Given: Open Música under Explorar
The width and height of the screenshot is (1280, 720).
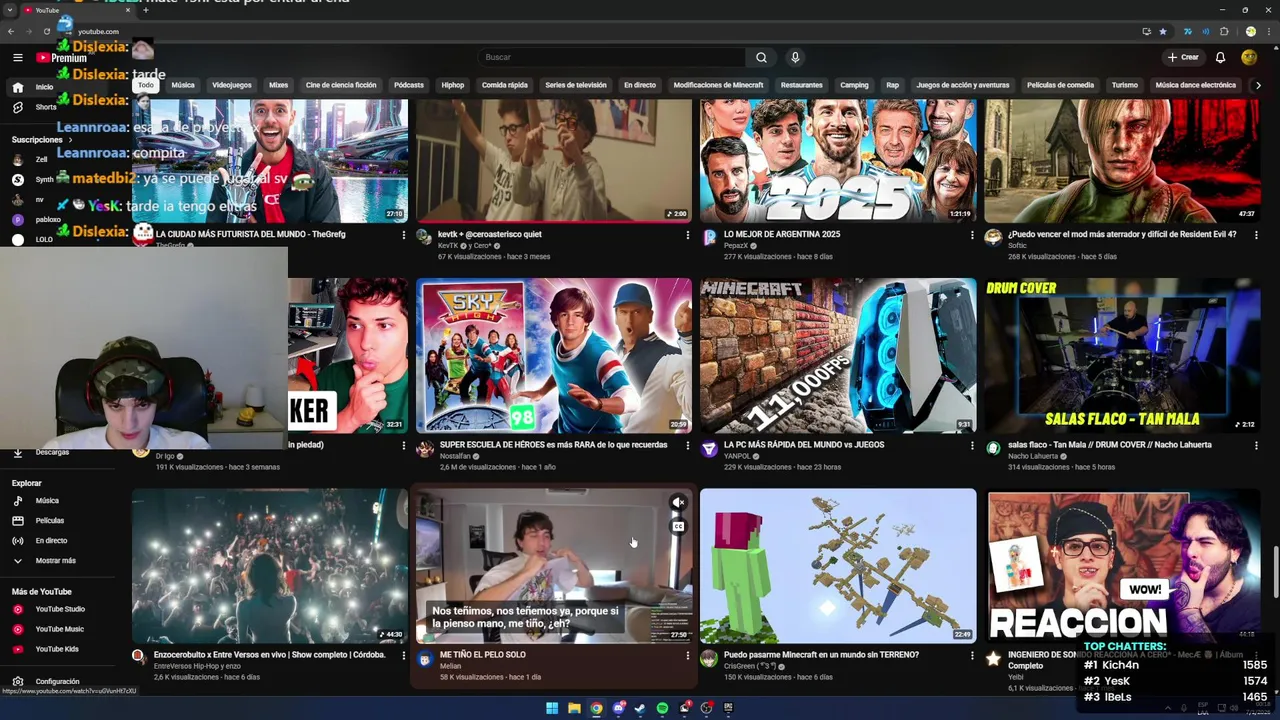Looking at the screenshot, I should click(47, 501).
